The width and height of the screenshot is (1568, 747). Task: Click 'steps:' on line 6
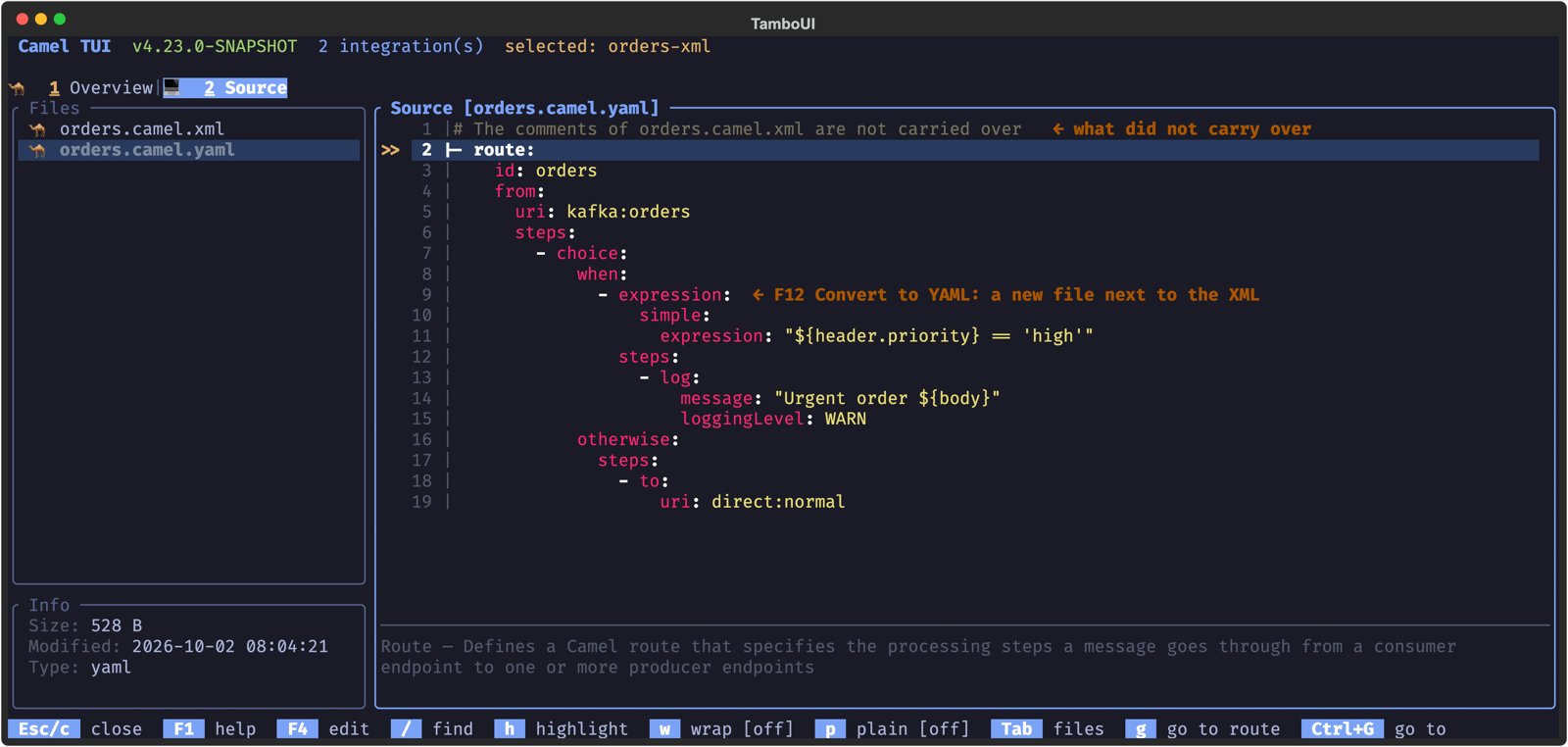[x=546, y=232]
